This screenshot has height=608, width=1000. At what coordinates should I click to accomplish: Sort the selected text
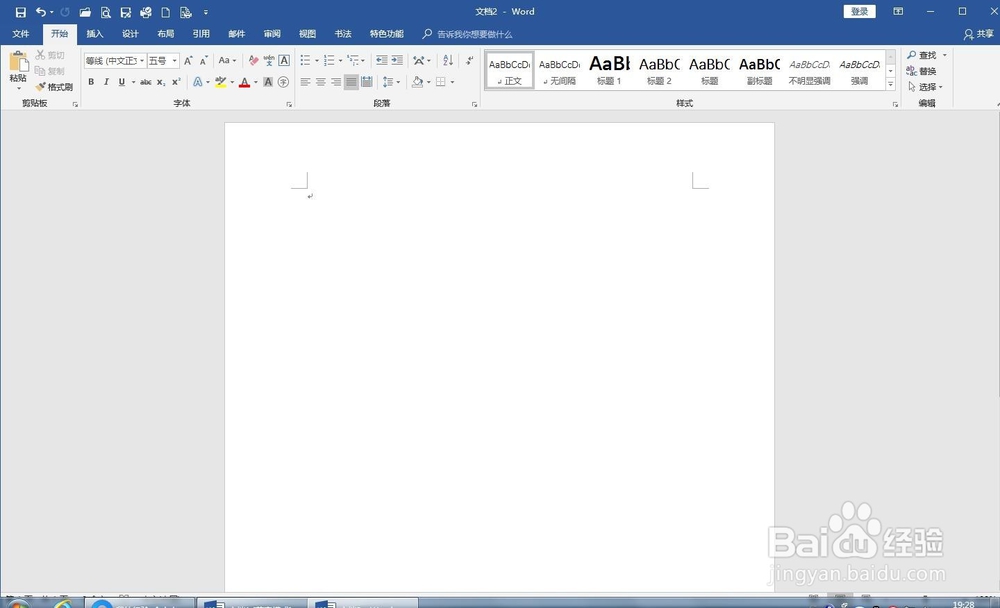[448, 61]
